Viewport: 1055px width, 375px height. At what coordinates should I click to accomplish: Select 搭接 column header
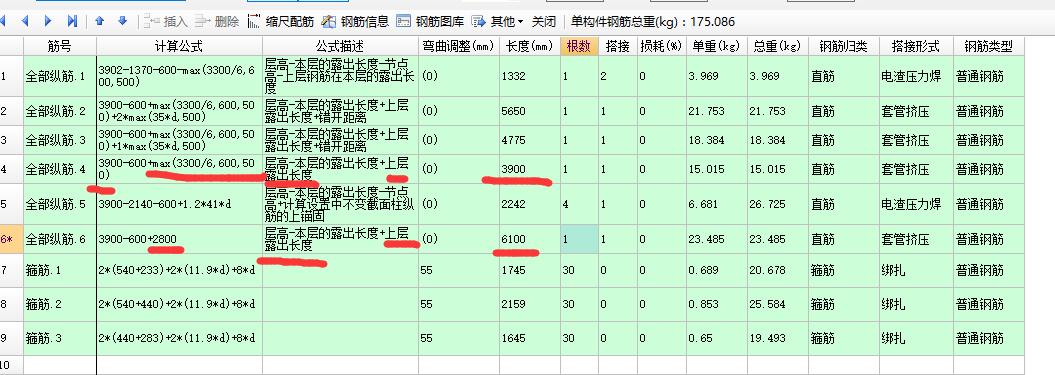click(x=617, y=46)
